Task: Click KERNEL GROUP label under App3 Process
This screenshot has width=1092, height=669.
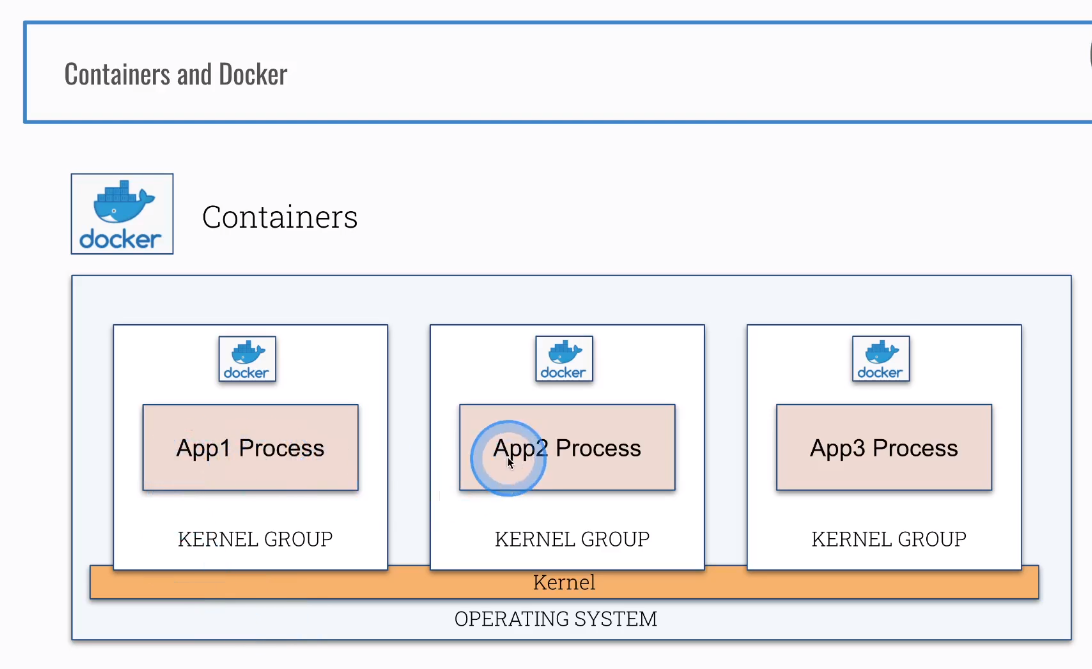Action: pyautogui.click(x=889, y=539)
